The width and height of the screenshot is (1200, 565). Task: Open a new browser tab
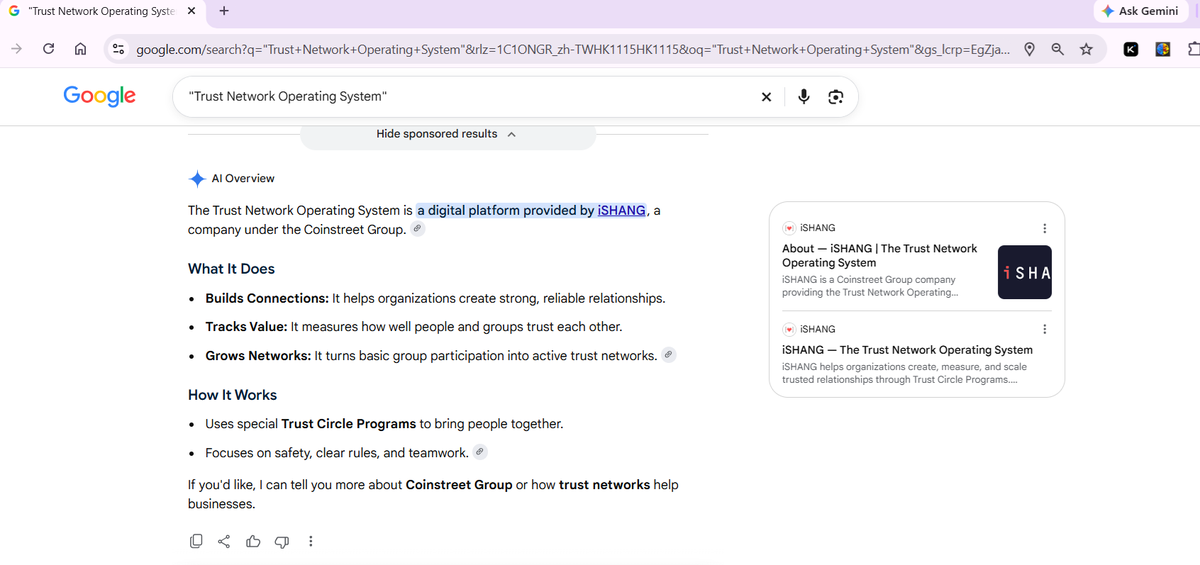tap(223, 11)
